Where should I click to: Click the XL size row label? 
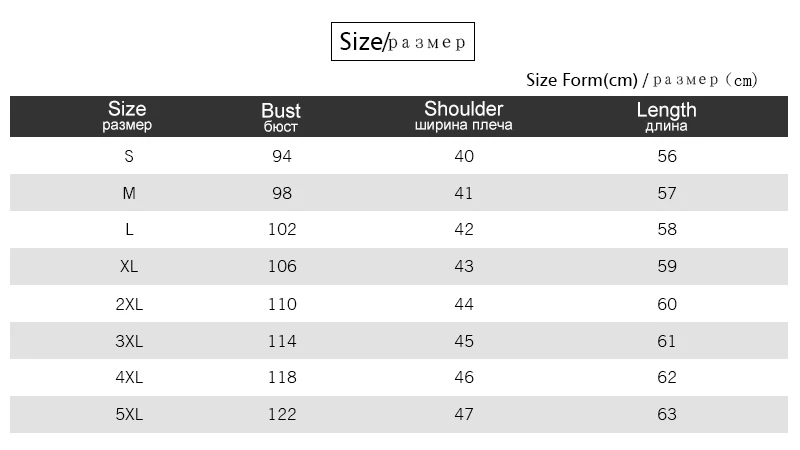[x=129, y=267]
